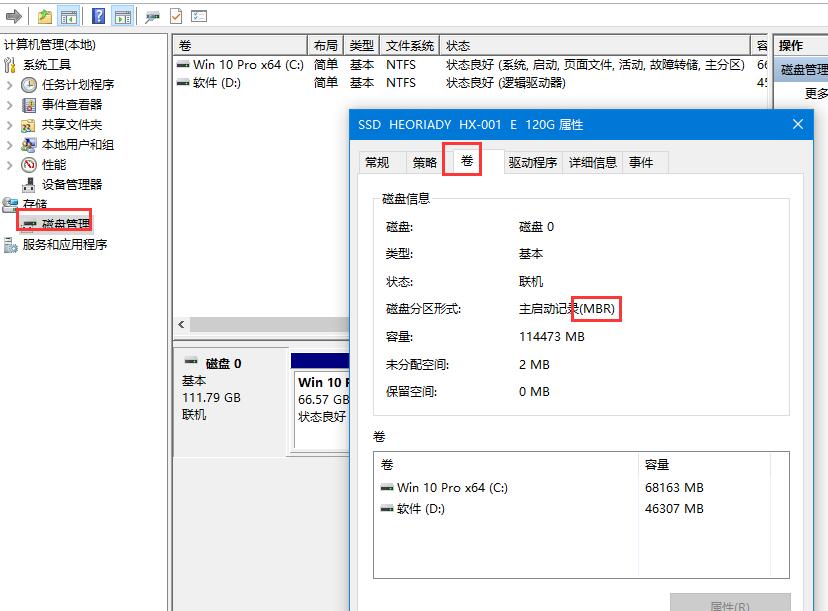Viewport: 828px width, 611px height.
Task: Click the toolbar icon with red checkmark
Action: tap(176, 16)
